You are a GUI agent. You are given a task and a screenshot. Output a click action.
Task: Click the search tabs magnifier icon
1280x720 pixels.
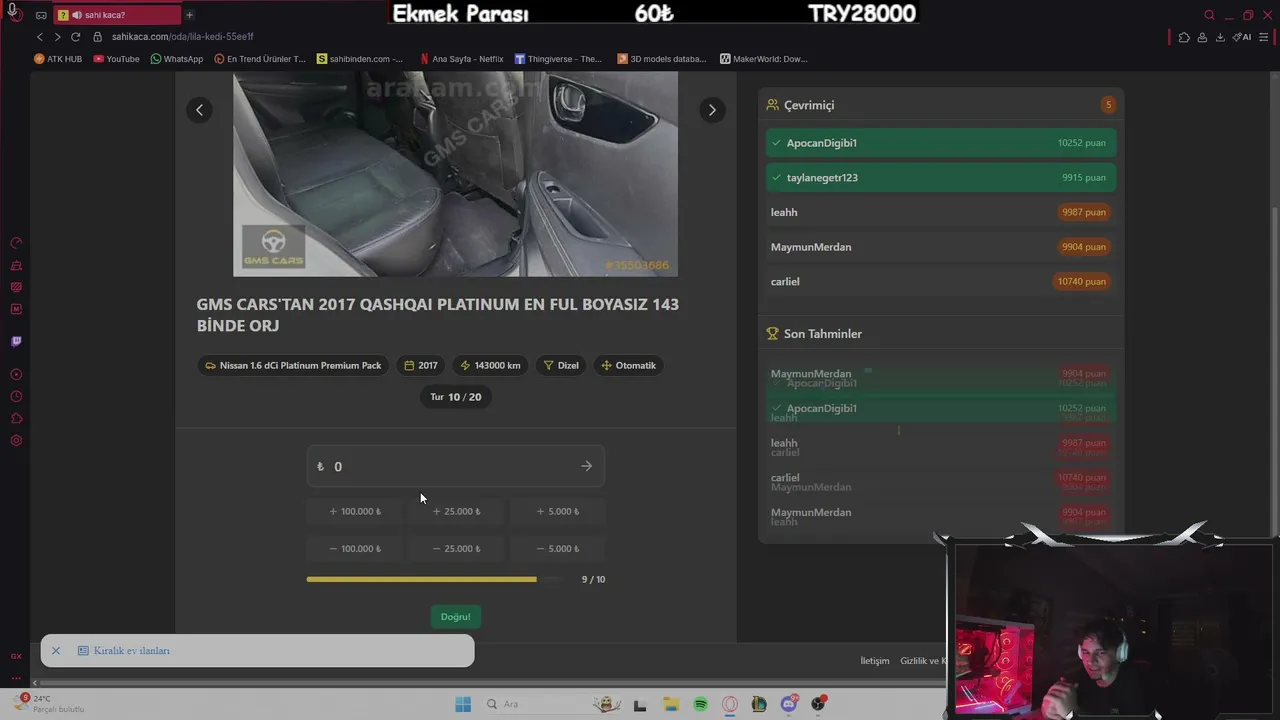1209,15
